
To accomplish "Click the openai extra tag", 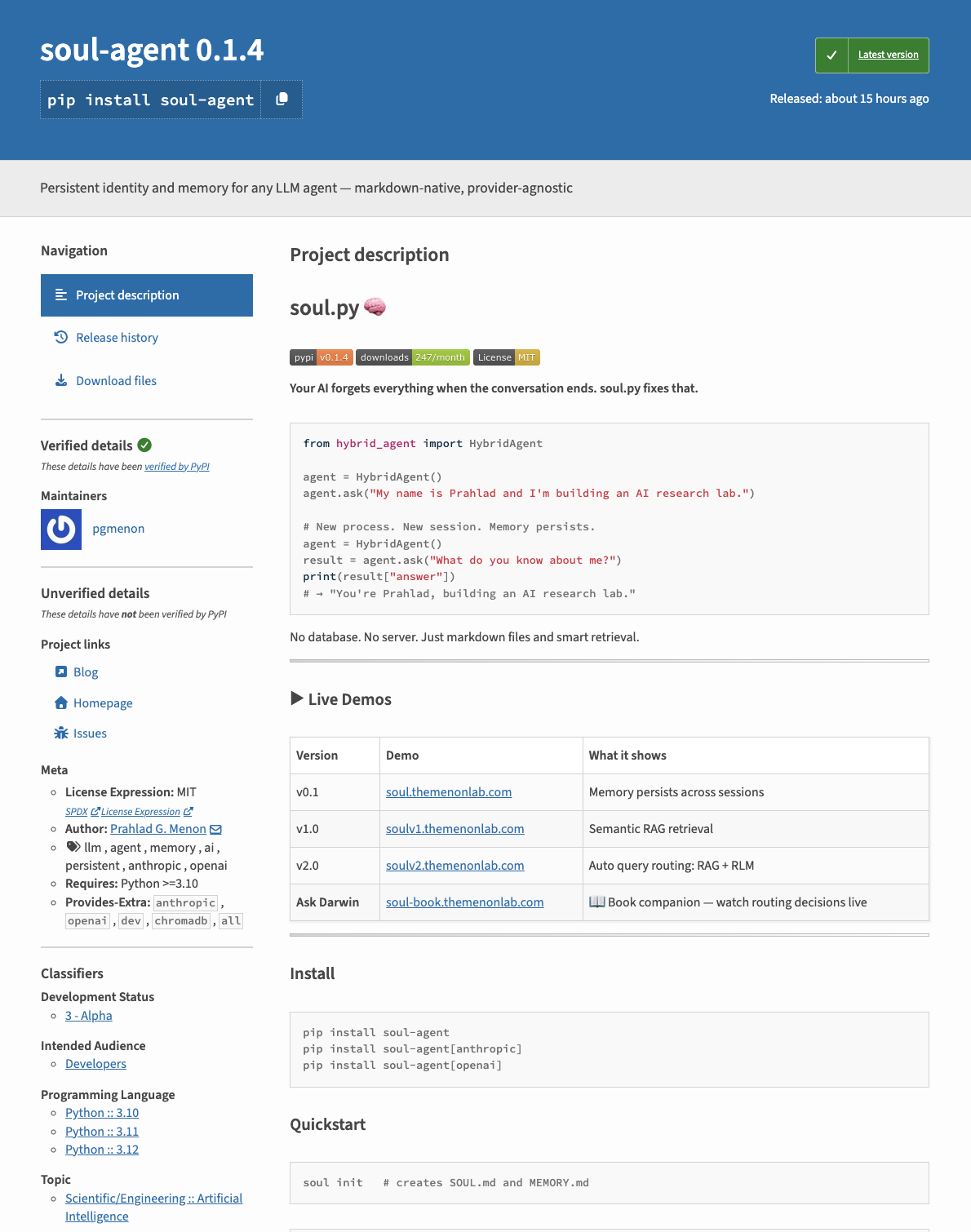I will [x=87, y=921].
